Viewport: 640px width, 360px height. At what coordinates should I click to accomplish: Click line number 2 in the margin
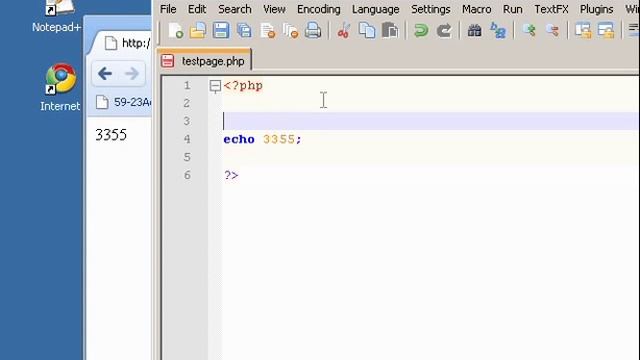[x=187, y=103]
